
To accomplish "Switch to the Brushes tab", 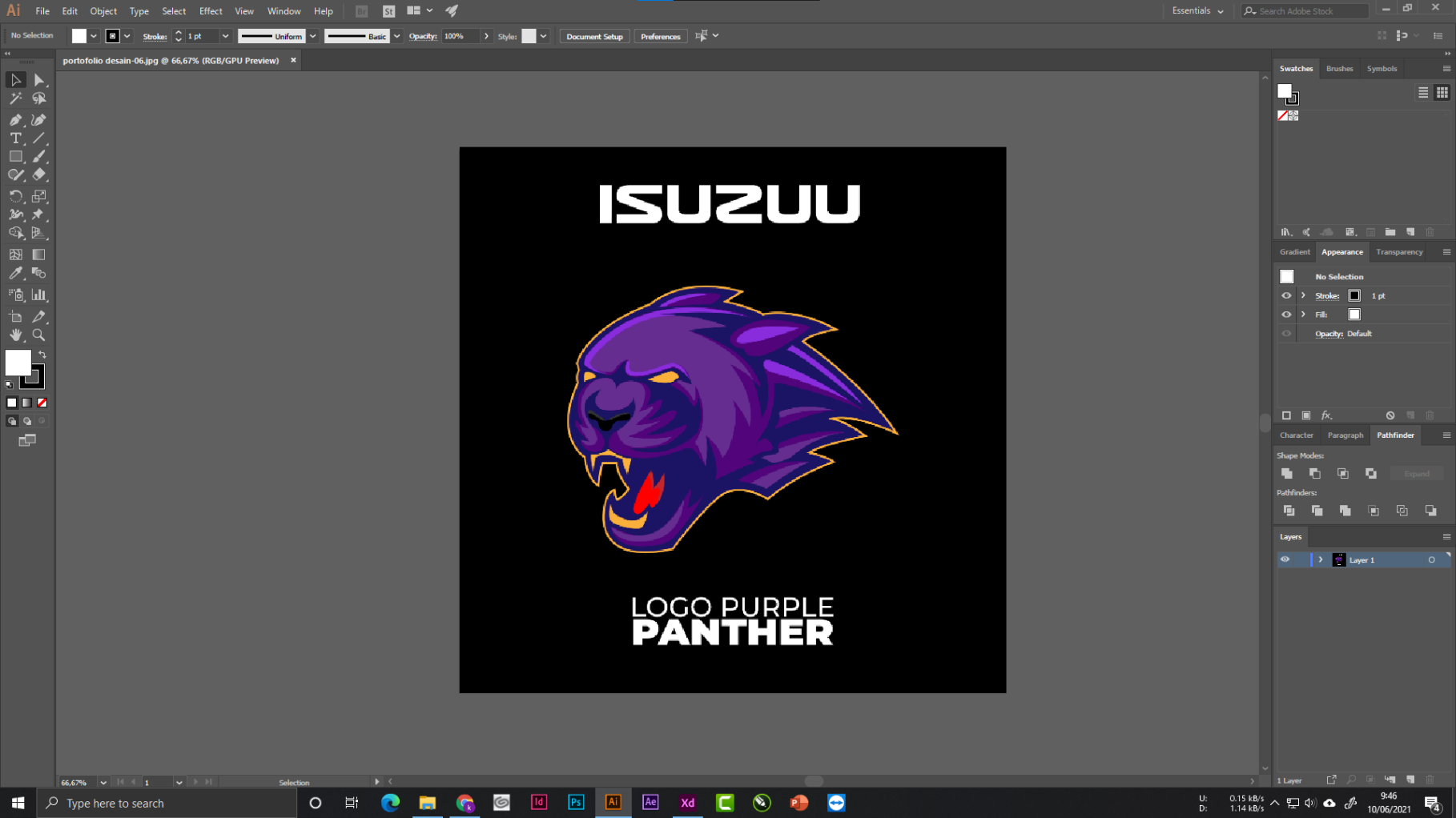I will click(1339, 69).
